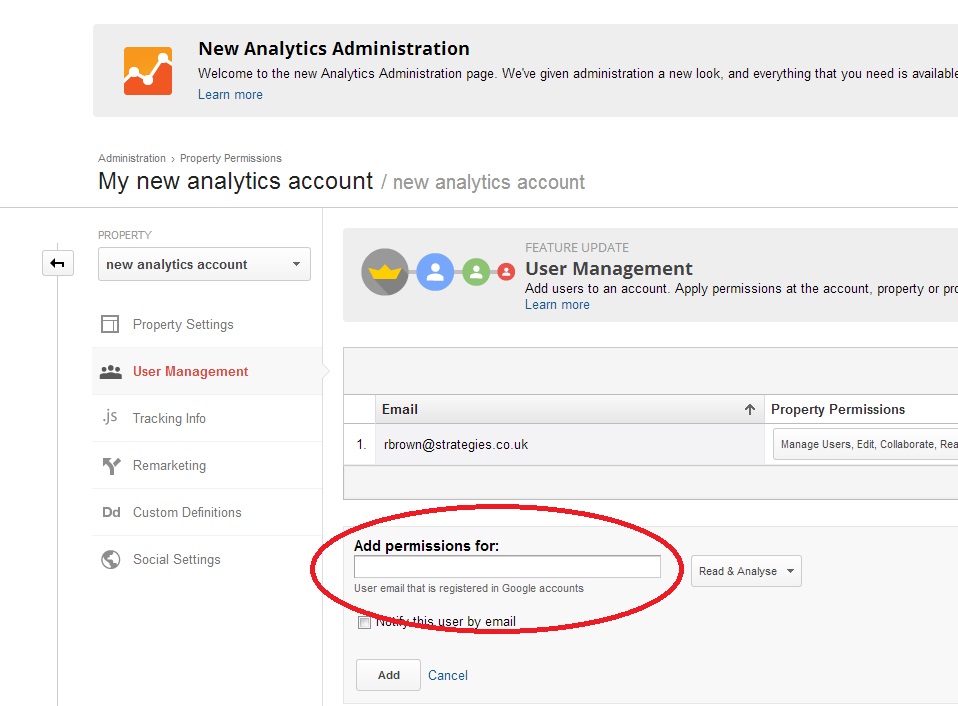Go to the Administration breadcrumb link
Screen dimensions: 958x706
click(132, 158)
